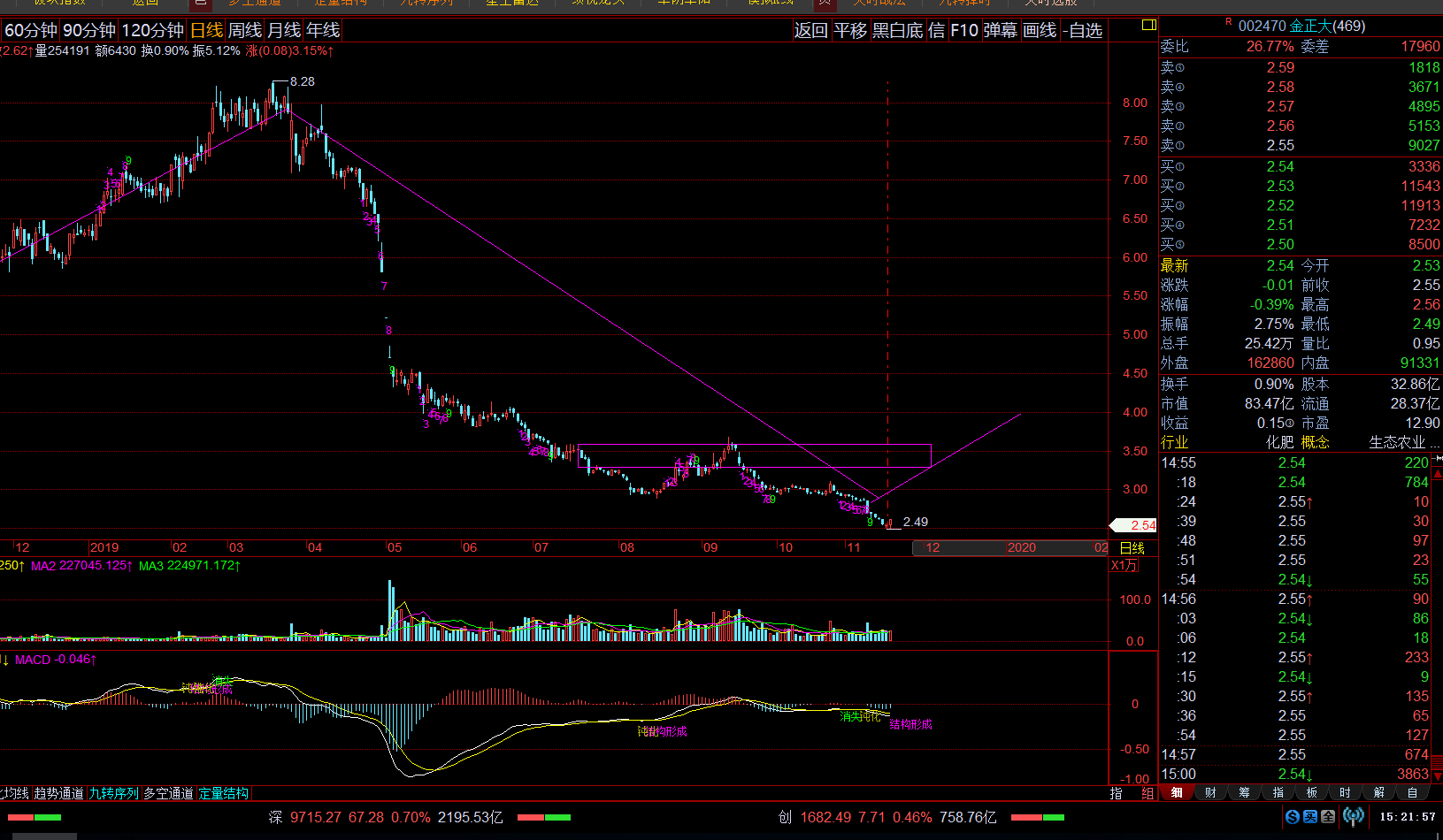Click the trades list scroll-down arrow
The width and height of the screenshot is (1443, 840).
point(1437,775)
